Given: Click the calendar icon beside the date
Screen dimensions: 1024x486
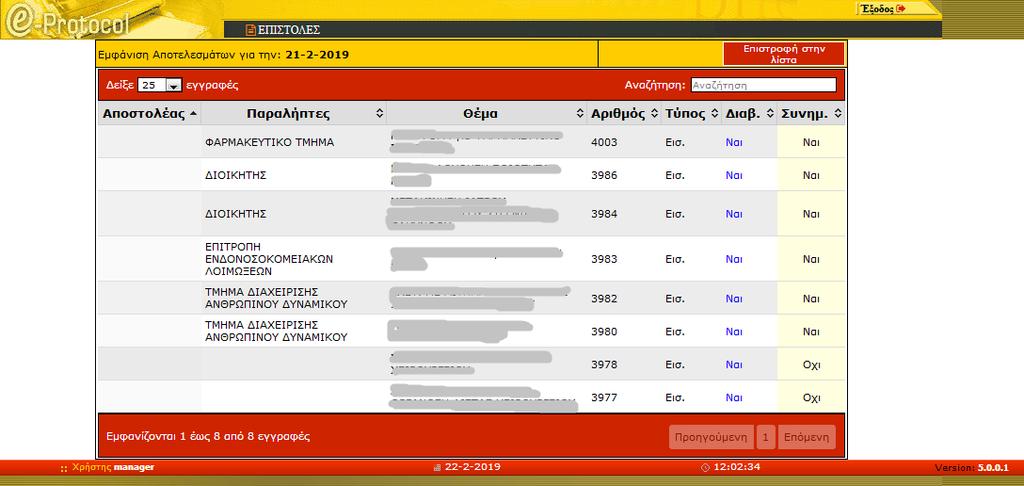Looking at the screenshot, I should click(438, 468).
